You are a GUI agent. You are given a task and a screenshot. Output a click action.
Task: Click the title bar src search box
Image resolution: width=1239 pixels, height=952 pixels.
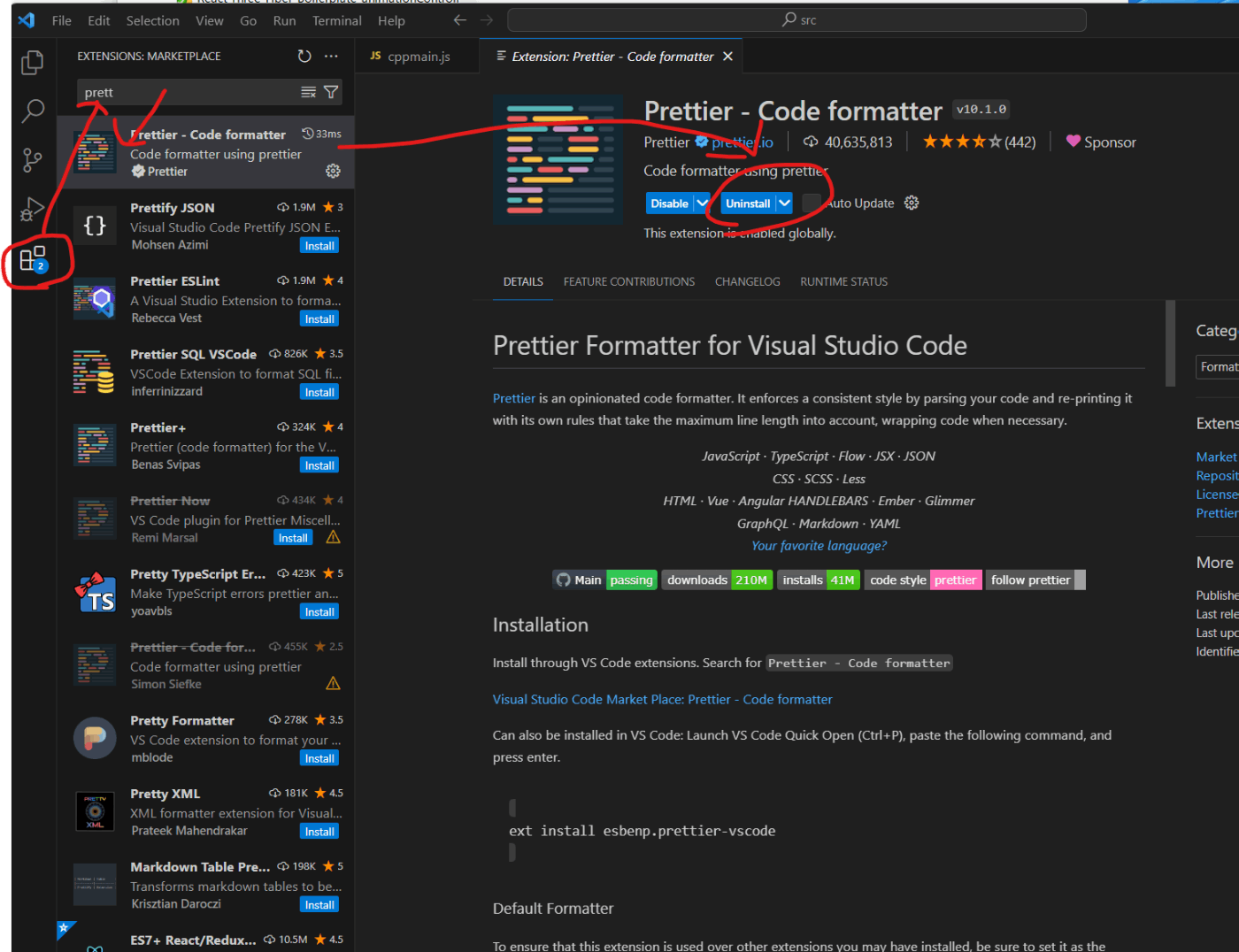[x=796, y=19]
